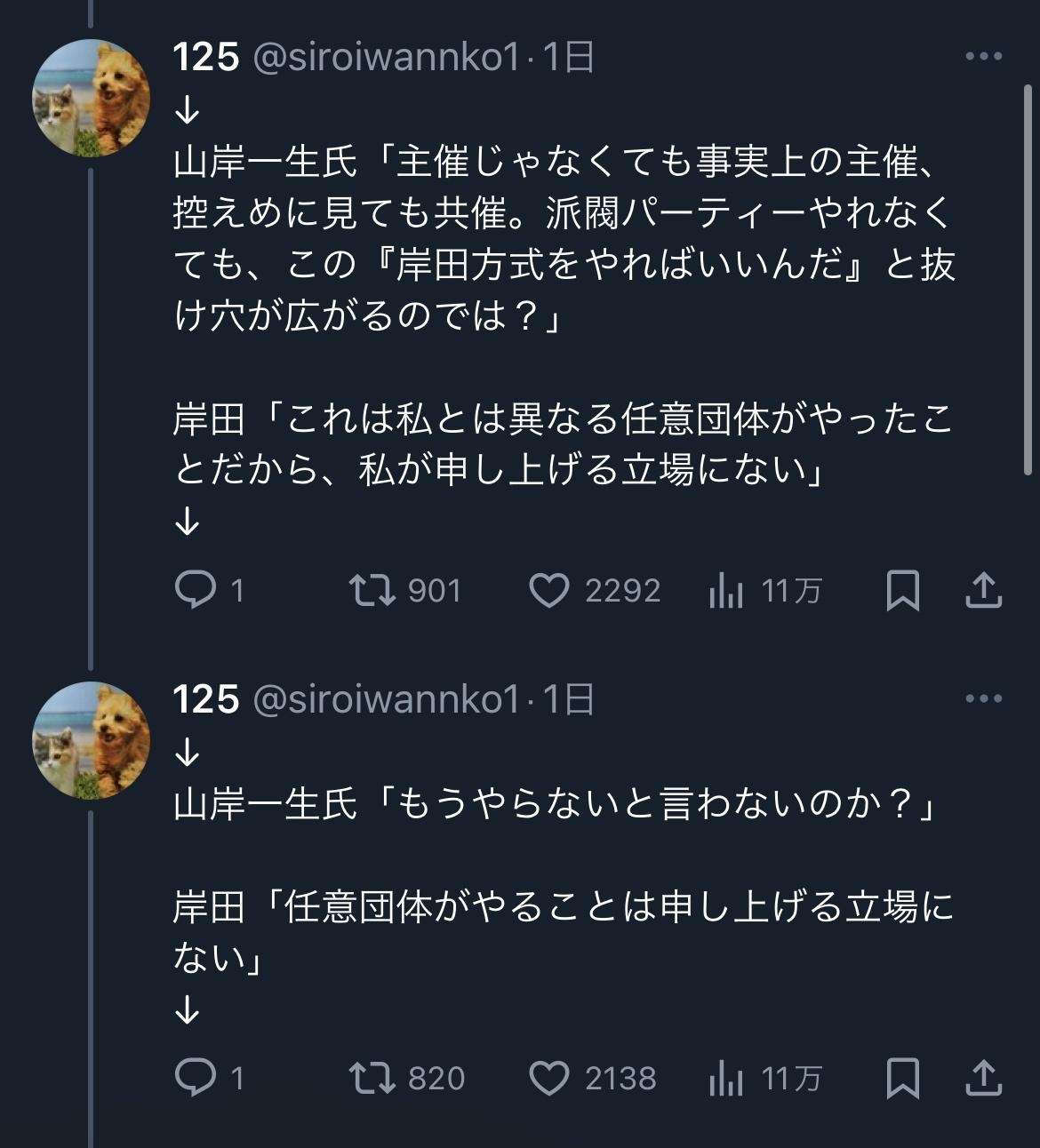Bookmark the first tweet
The width and height of the screenshot is (1040, 1148).
coord(902,590)
